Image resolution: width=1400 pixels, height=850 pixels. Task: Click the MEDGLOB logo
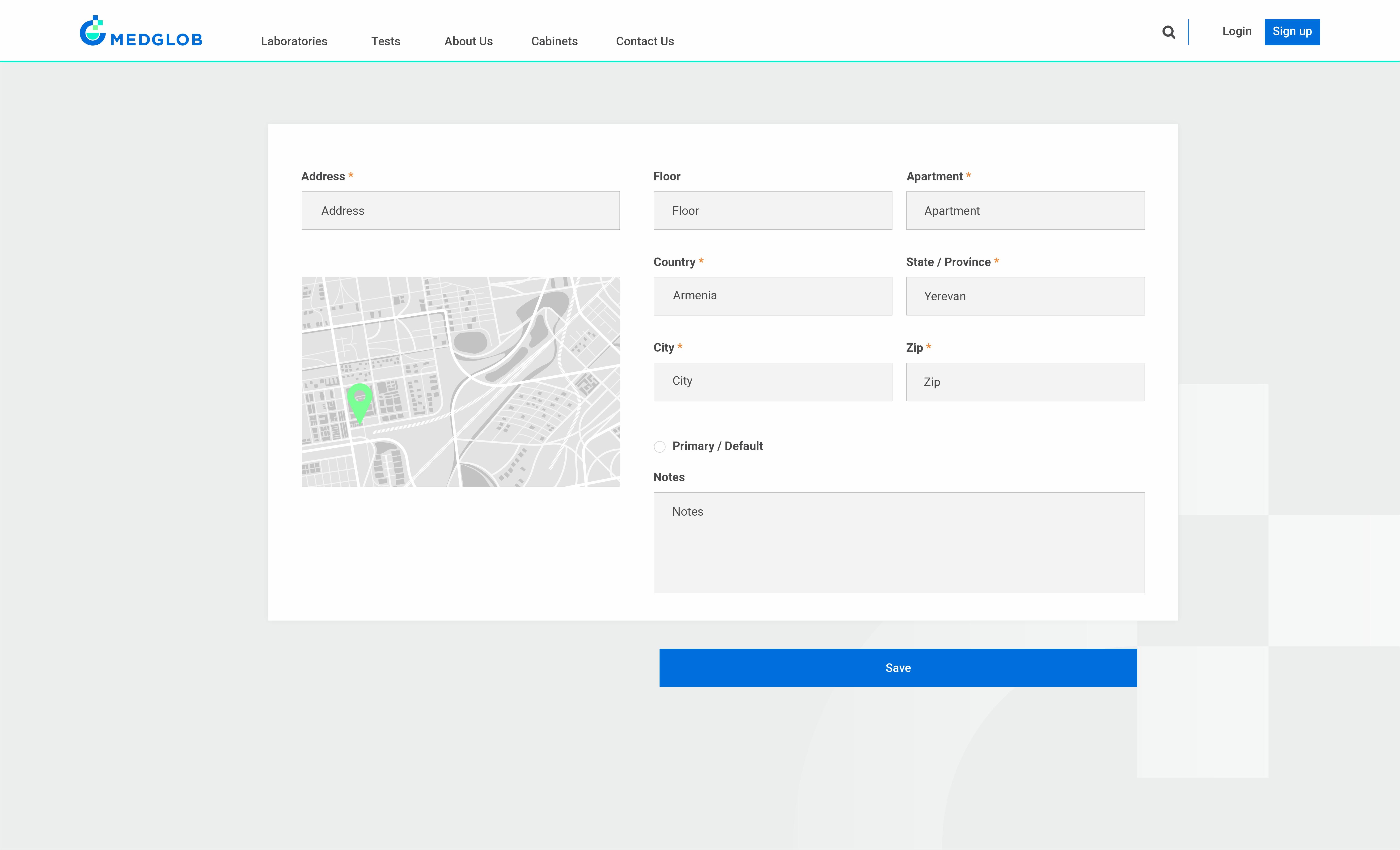click(141, 32)
